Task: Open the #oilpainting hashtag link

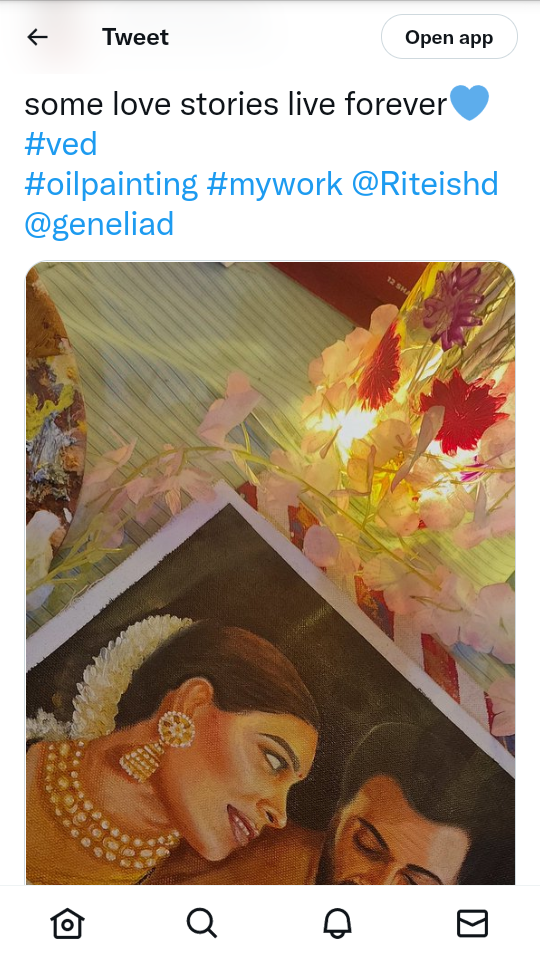Action: tap(111, 184)
